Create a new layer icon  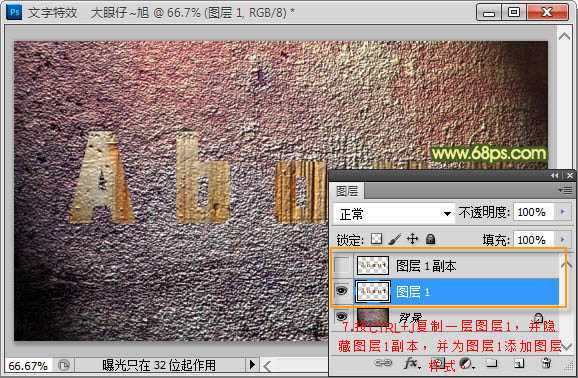519,364
